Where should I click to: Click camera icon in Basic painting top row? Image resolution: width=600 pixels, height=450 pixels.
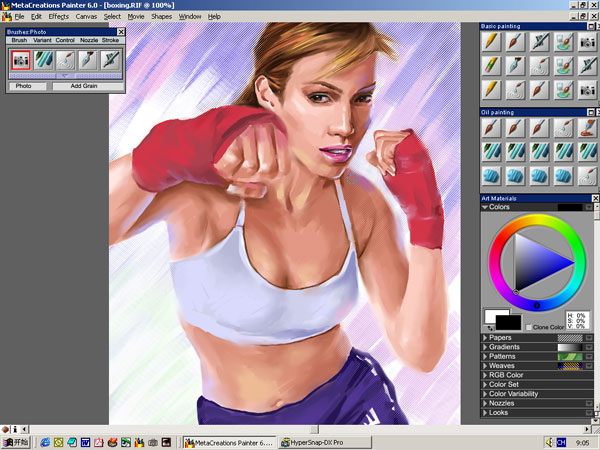coord(587,41)
